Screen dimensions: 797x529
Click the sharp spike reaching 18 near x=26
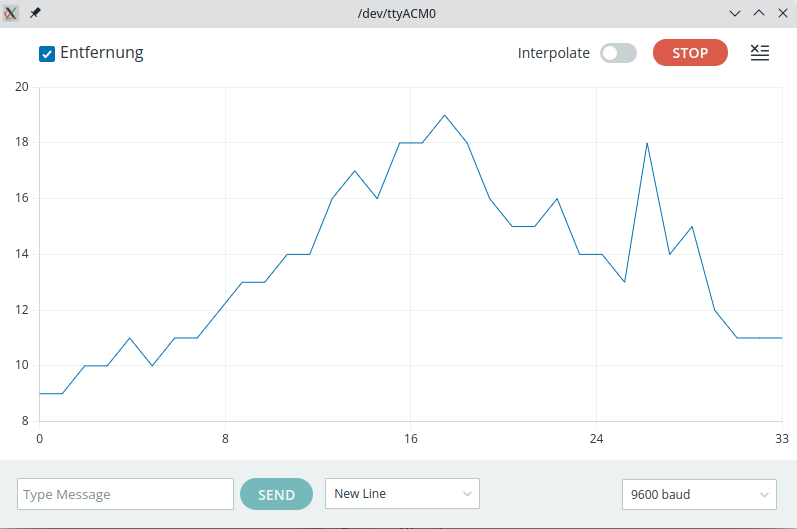pyautogui.click(x=647, y=143)
